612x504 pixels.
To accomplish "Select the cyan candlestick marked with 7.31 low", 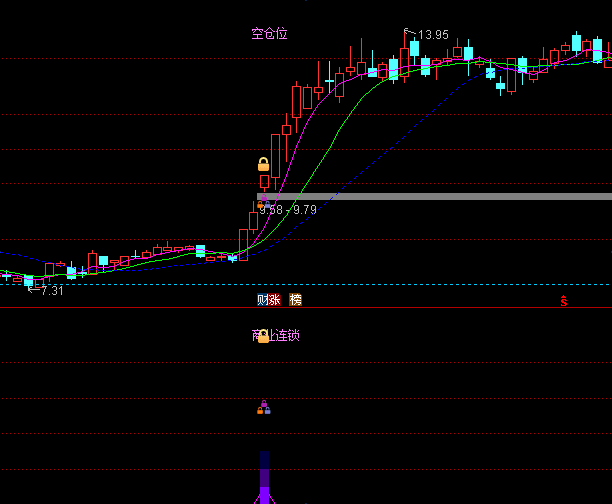I will coord(28,280).
